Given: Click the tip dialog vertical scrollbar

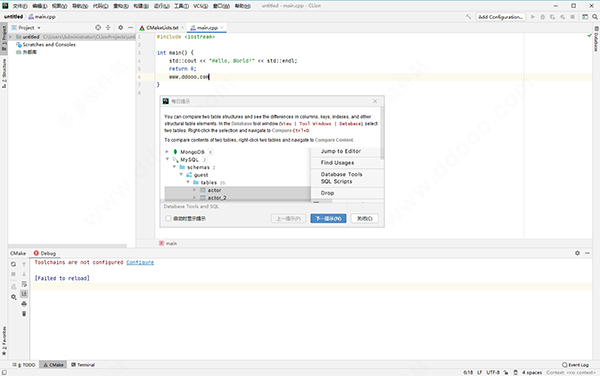Looking at the screenshot, I should click(x=382, y=133).
